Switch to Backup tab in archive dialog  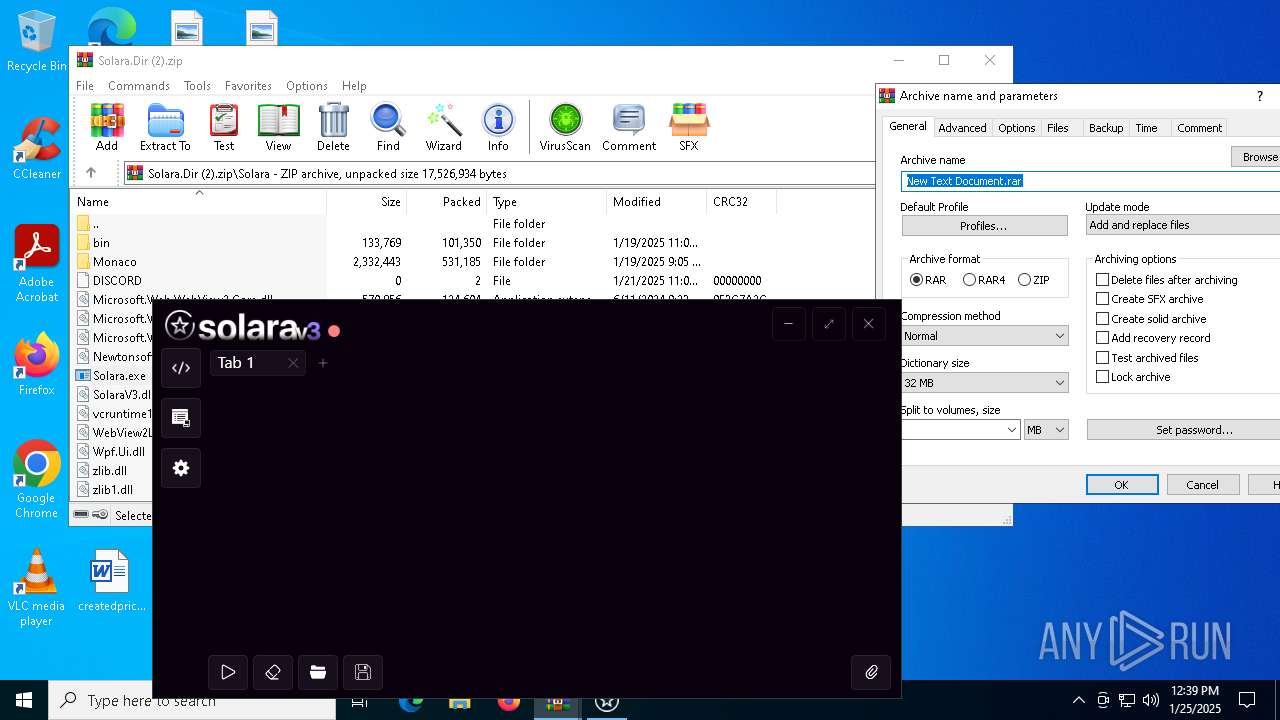[x=1106, y=128]
